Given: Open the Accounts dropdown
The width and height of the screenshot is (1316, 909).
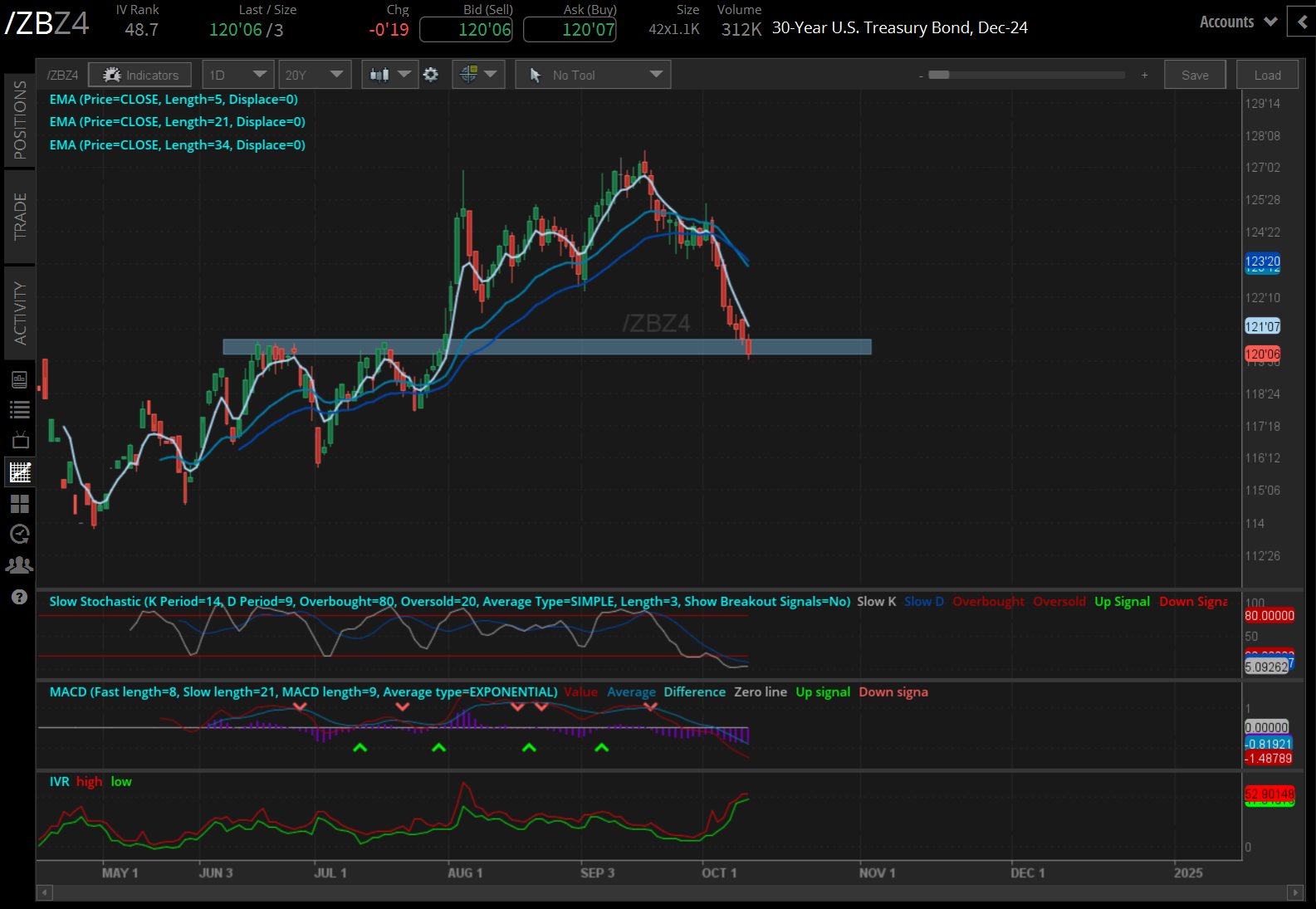Looking at the screenshot, I should pyautogui.click(x=1237, y=22).
